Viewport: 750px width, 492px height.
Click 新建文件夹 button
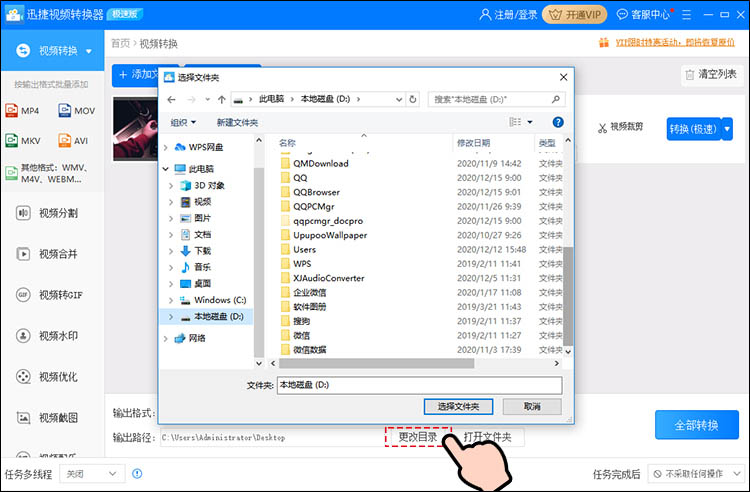(x=237, y=122)
